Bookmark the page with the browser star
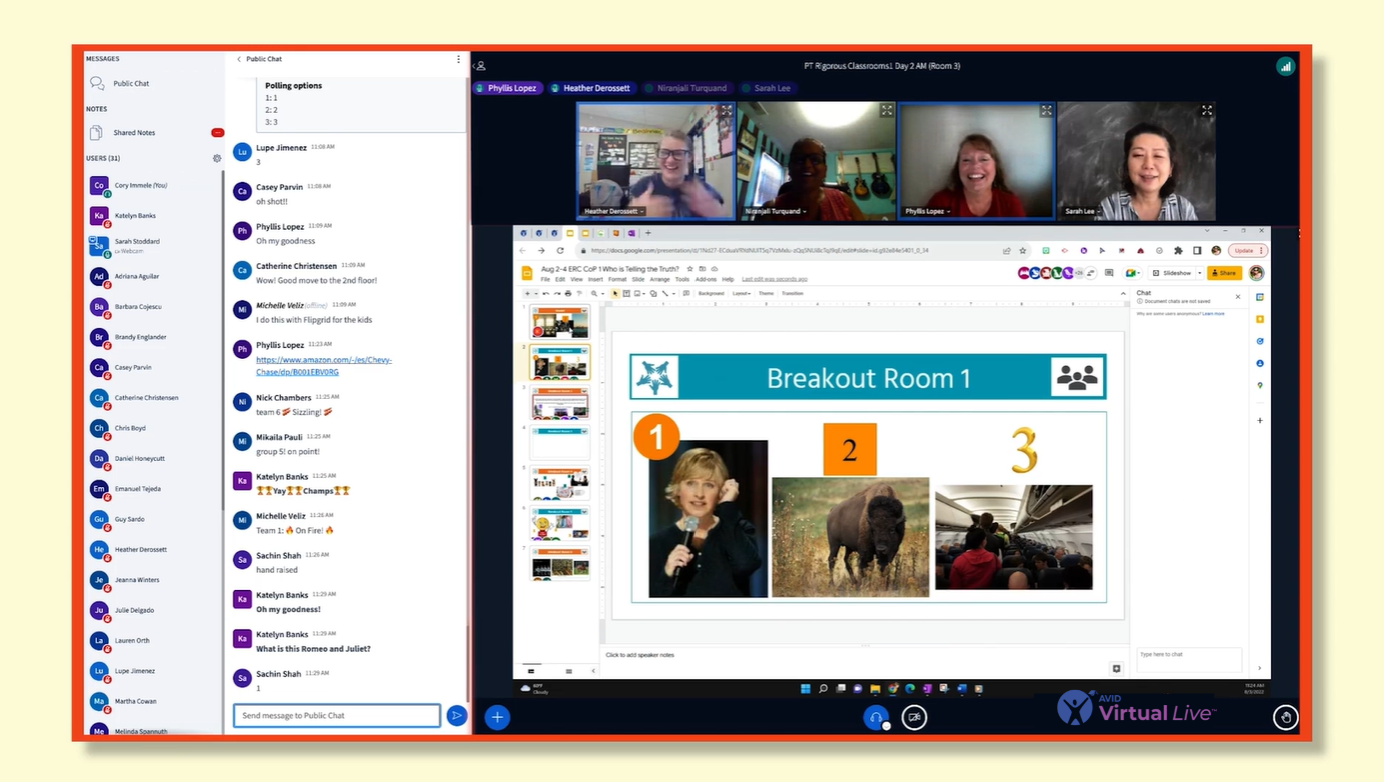This screenshot has height=782, width=1384. point(1023,250)
